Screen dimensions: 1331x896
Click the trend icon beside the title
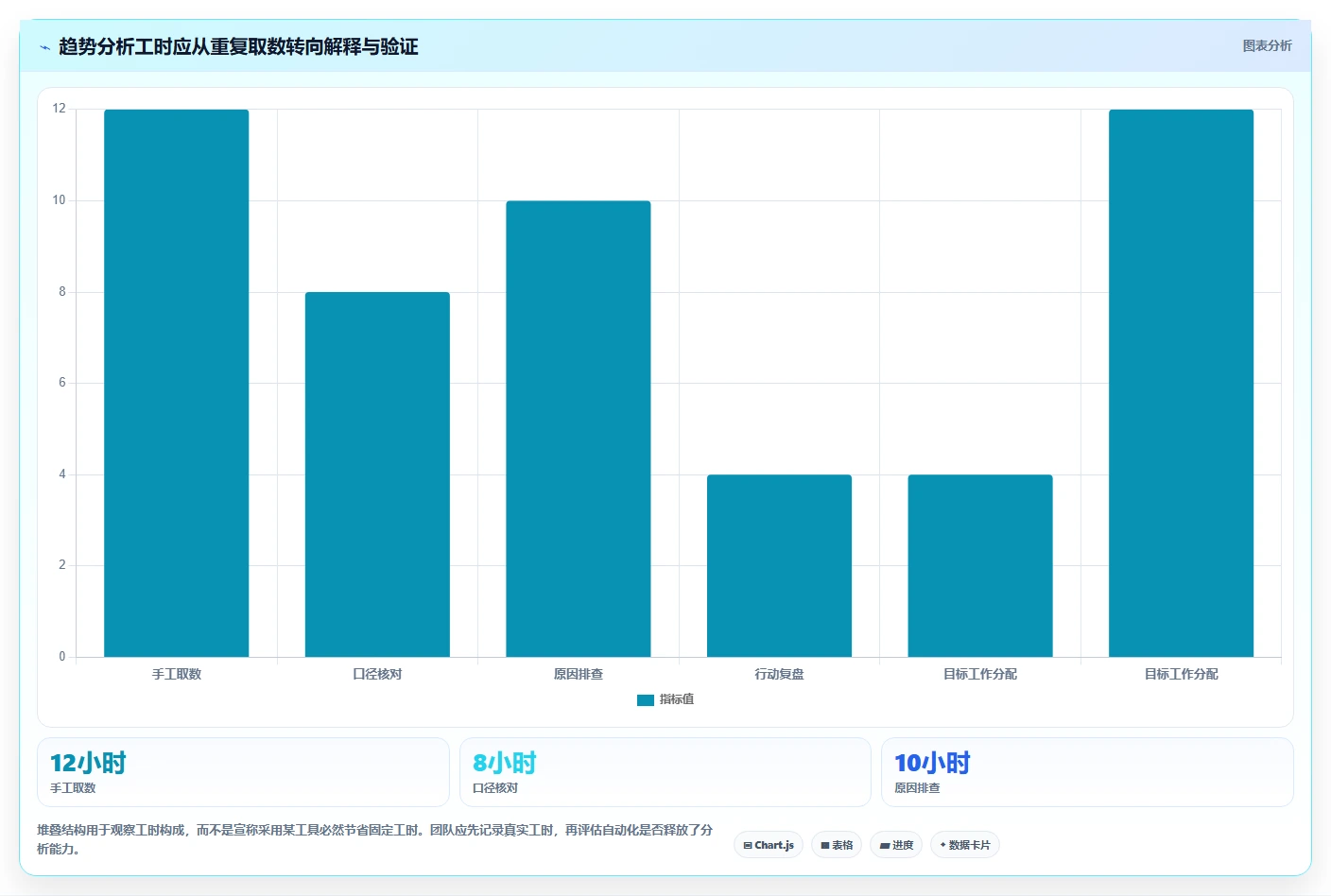(x=44, y=47)
